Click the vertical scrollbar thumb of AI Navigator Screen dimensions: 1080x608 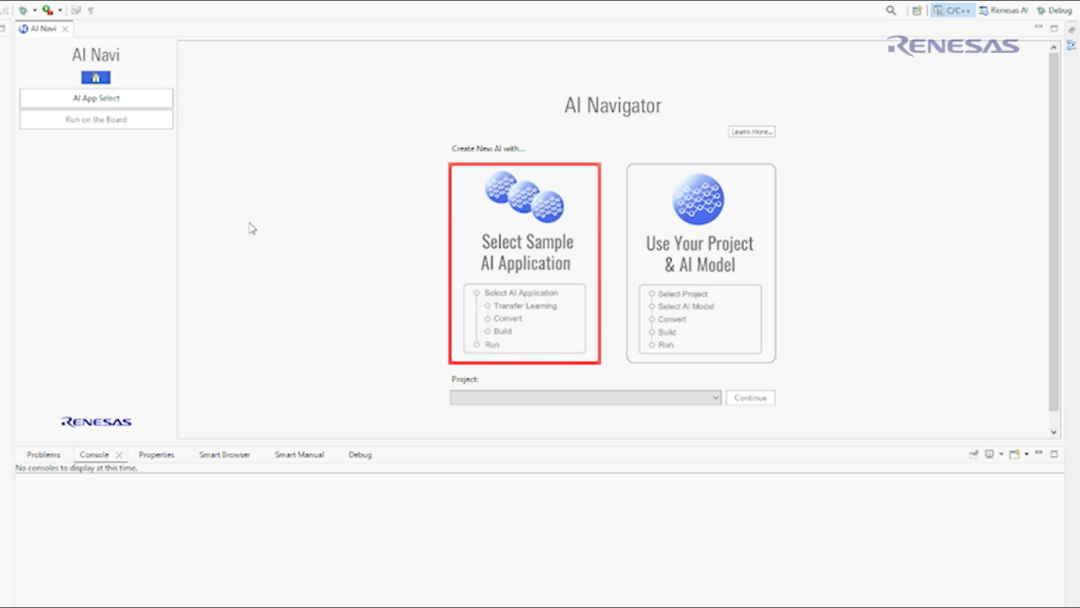1053,232
